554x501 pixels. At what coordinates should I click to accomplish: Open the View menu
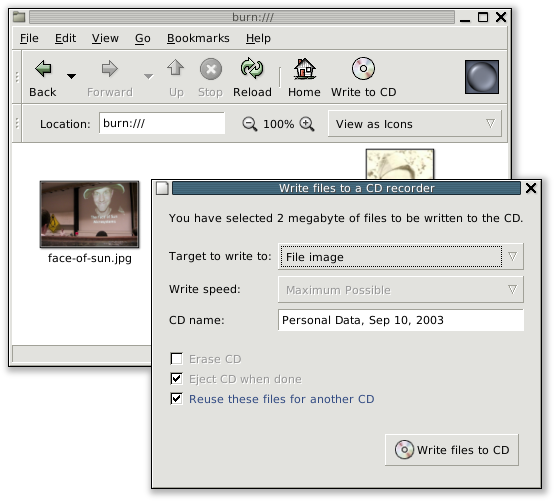pyautogui.click(x=105, y=38)
